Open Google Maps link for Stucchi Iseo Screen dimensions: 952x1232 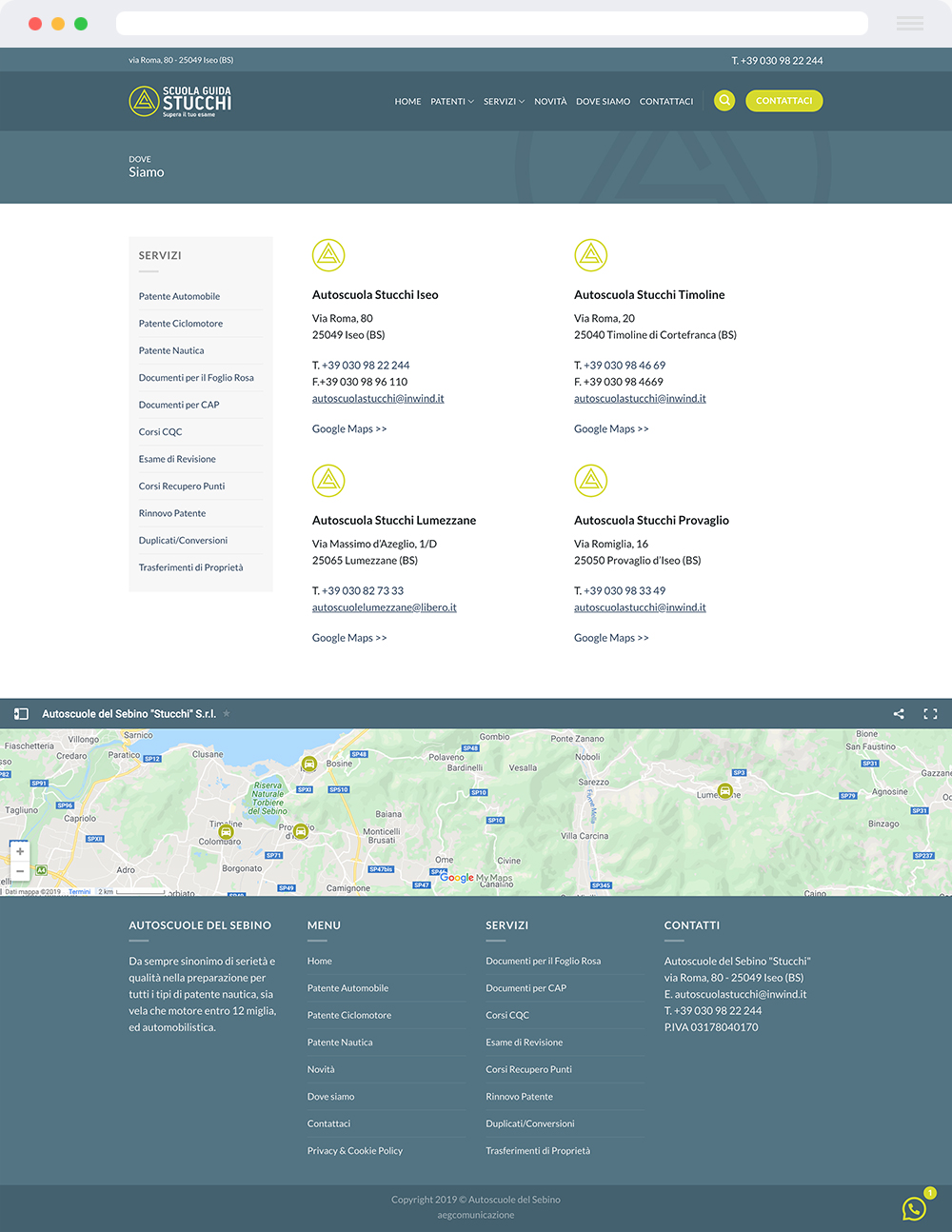[349, 429]
